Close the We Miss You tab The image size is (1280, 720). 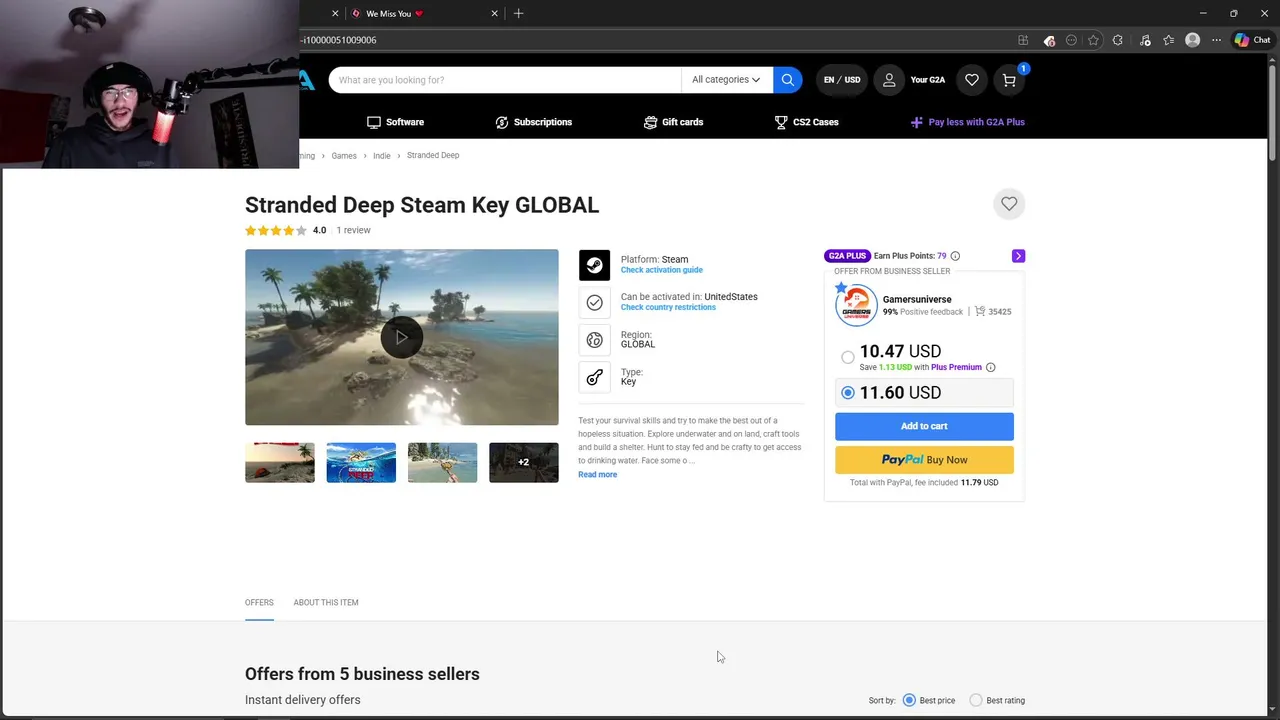[494, 14]
